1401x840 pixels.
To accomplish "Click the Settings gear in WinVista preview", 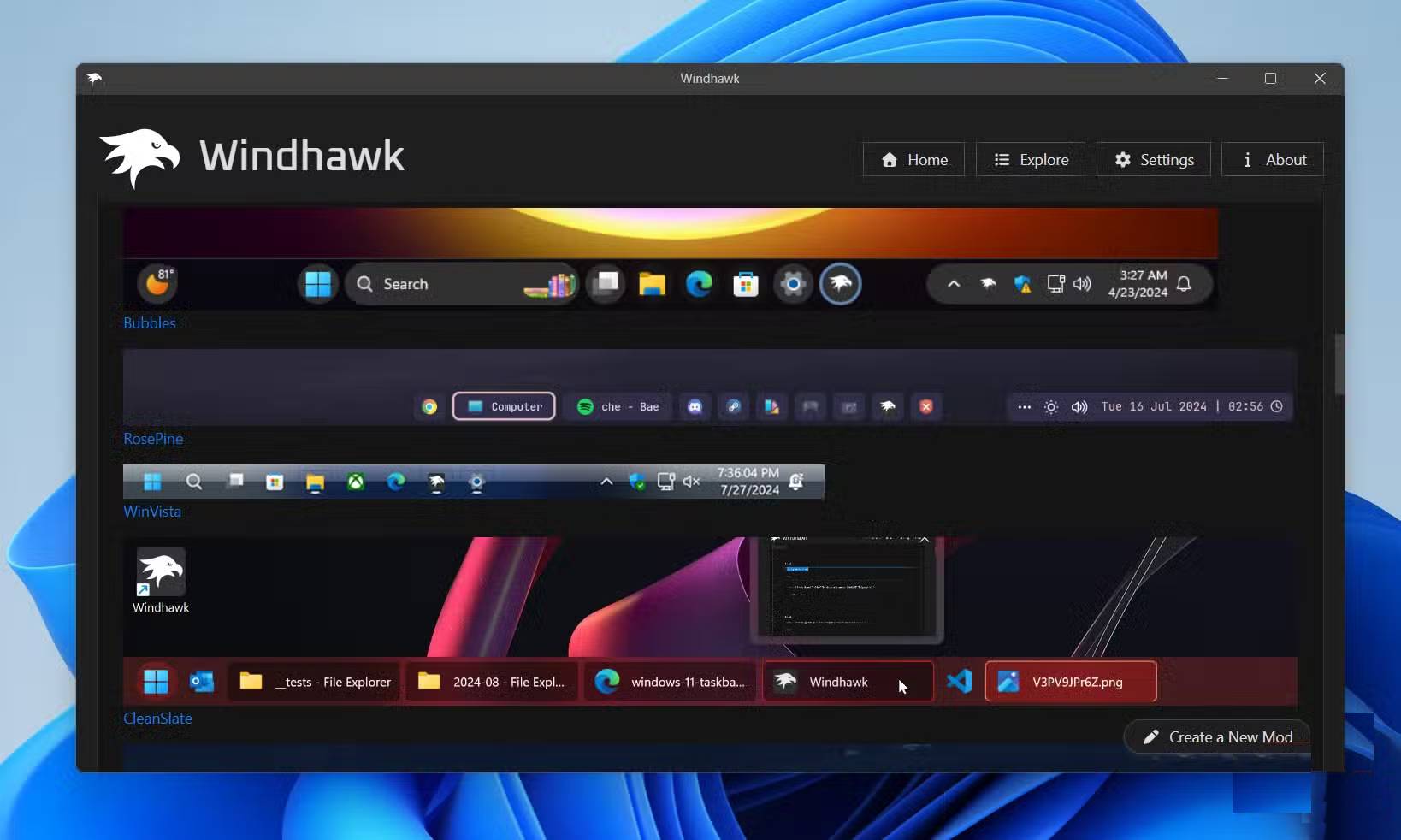I will (476, 482).
